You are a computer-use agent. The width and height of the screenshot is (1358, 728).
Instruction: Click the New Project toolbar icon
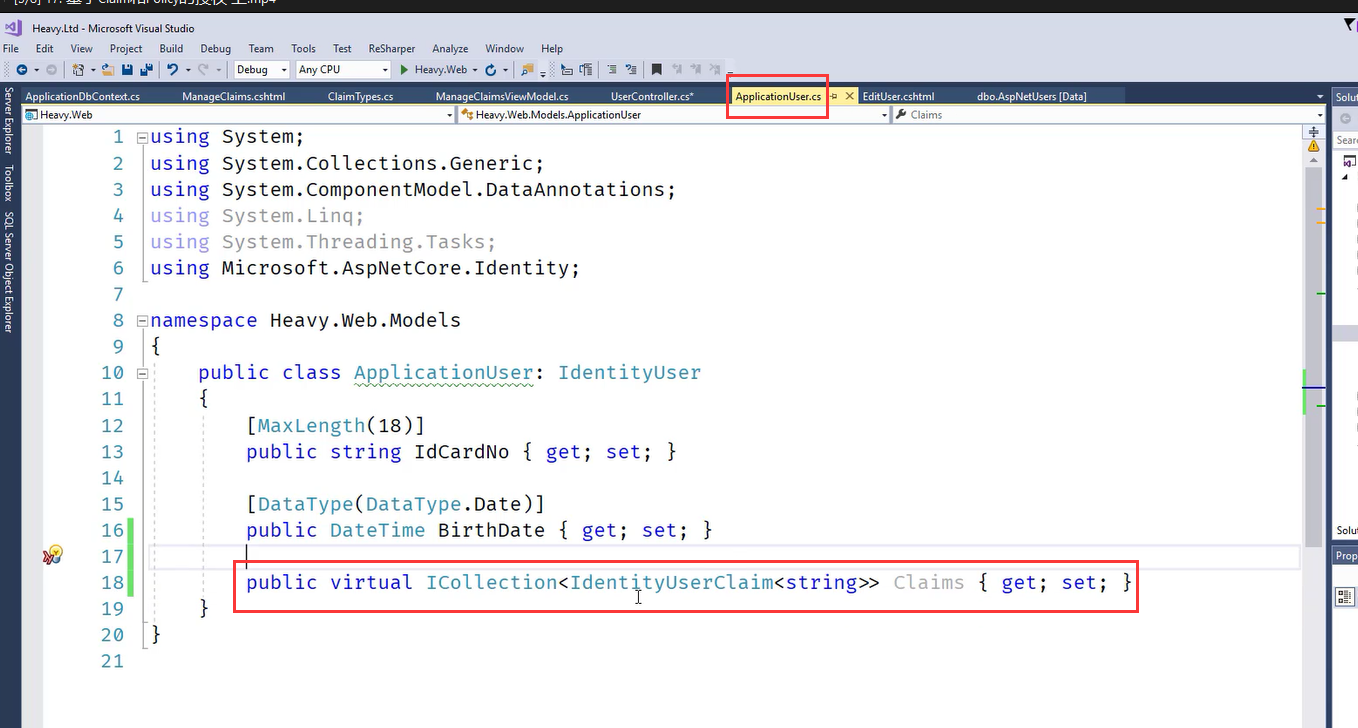pyautogui.click(x=78, y=70)
